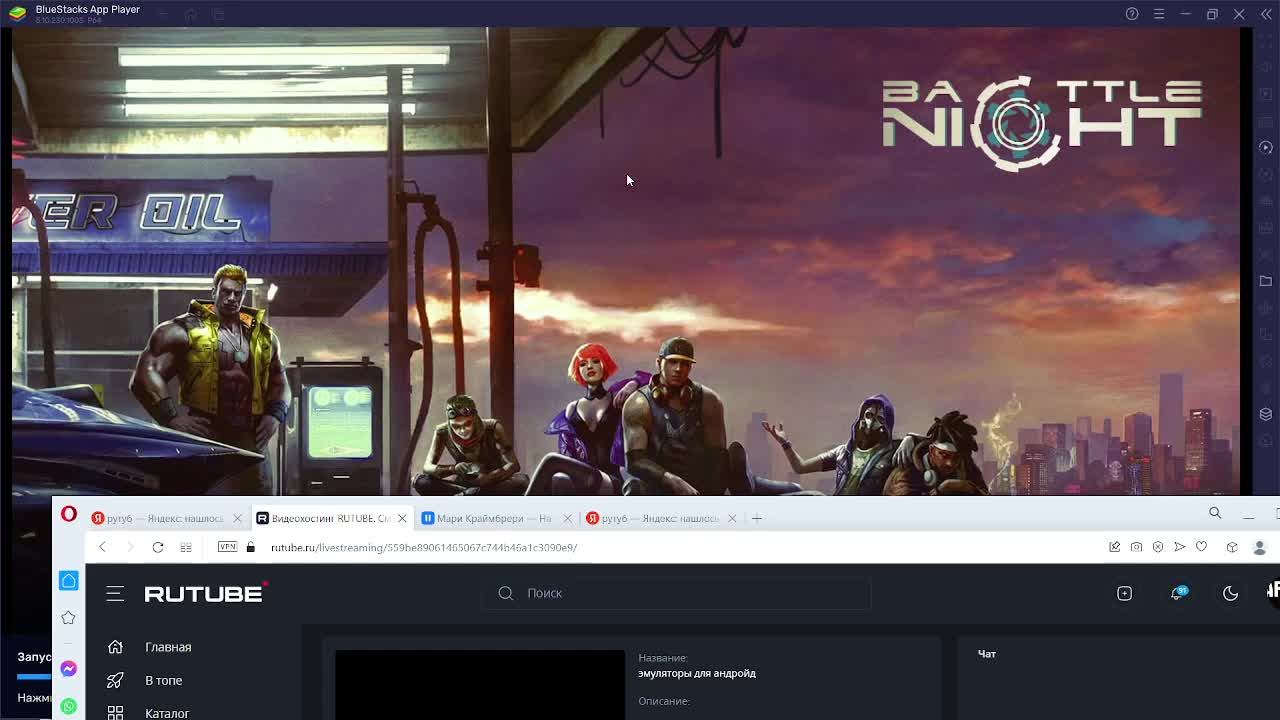Switch to first Yandex 'рутуб' tab
The height and width of the screenshot is (720, 1280).
click(x=158, y=518)
